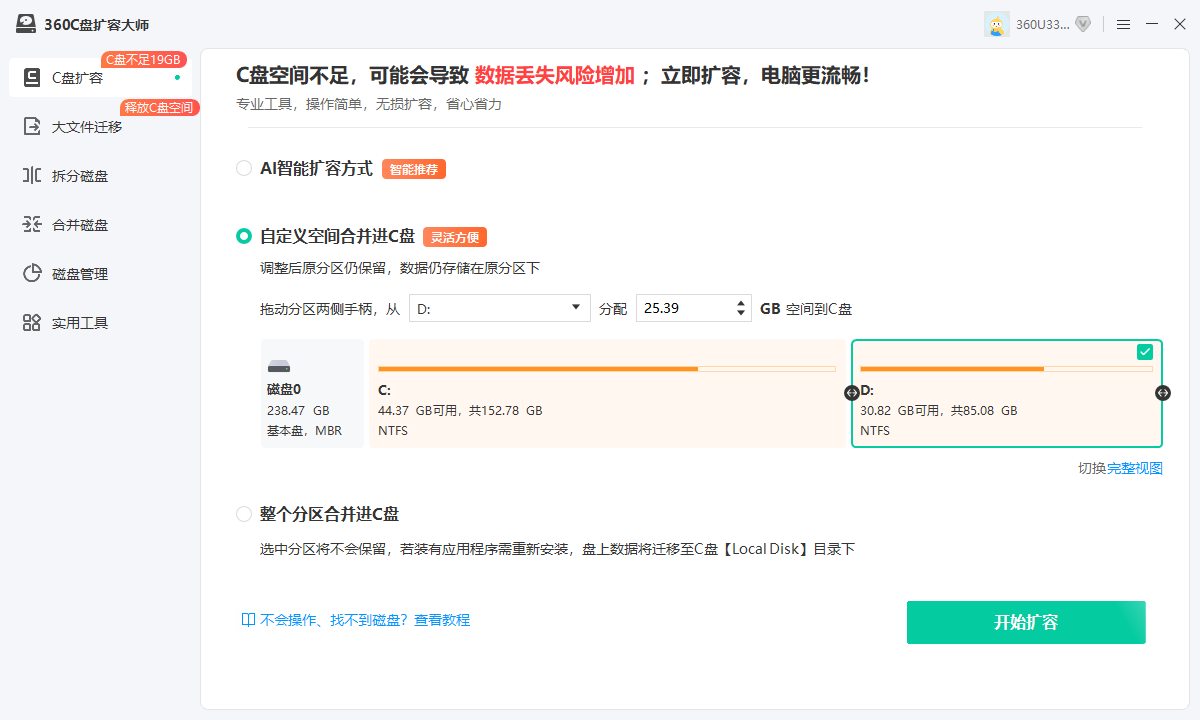Image resolution: width=1200 pixels, height=720 pixels.
Task: Open the hamburger main menu
Action: coord(1124,24)
